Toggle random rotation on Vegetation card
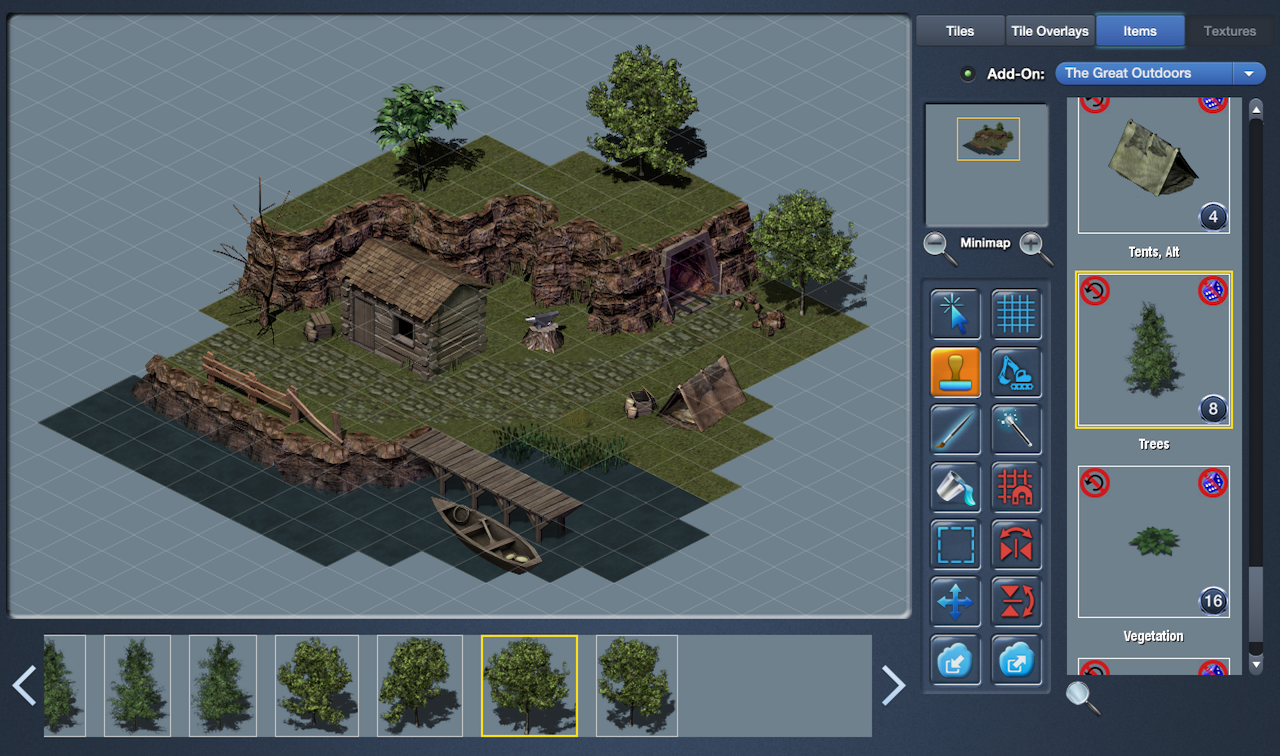Viewport: 1280px width, 756px height. (x=1095, y=483)
